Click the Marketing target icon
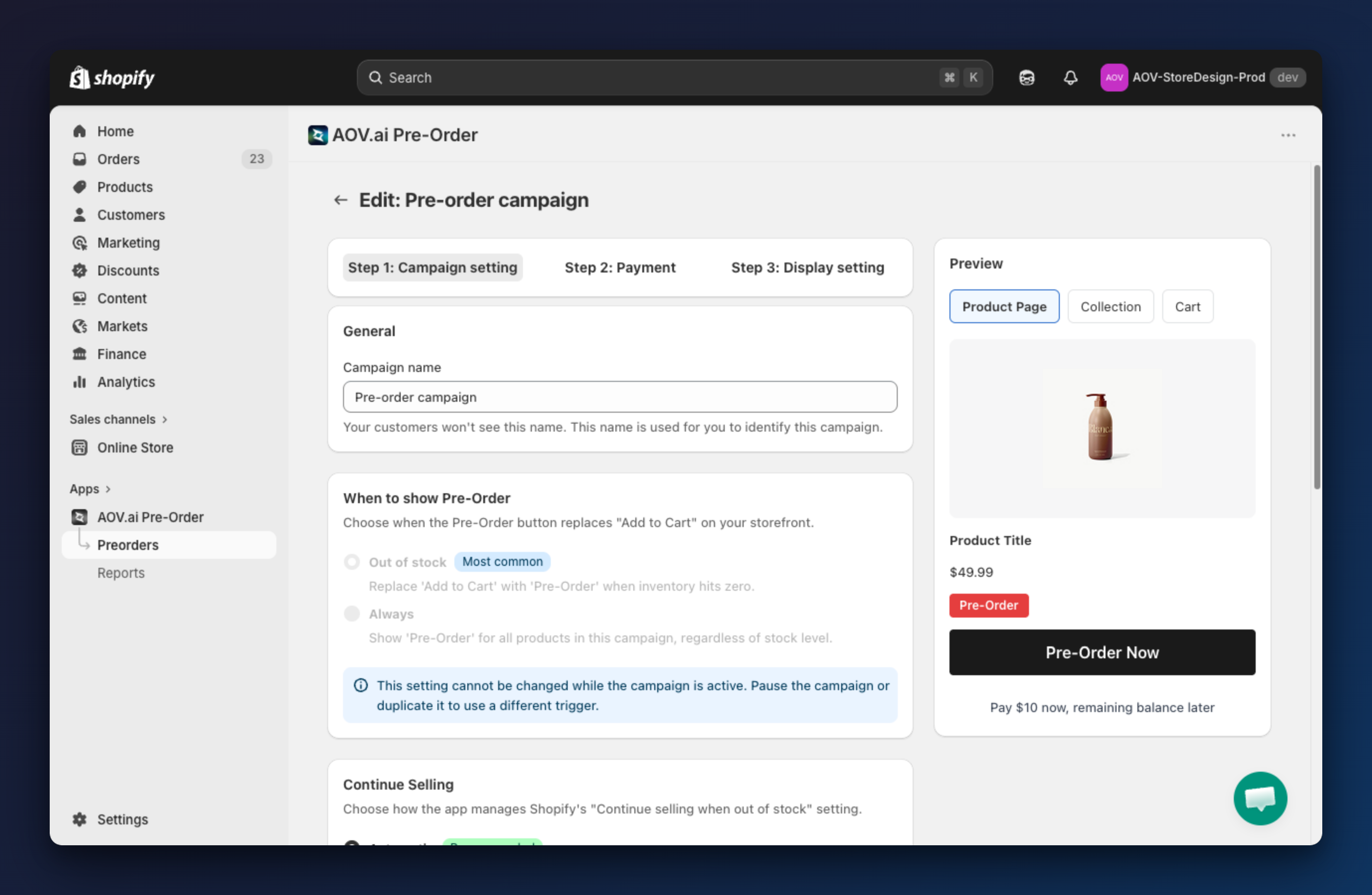The height and width of the screenshot is (895, 1372). click(x=80, y=243)
